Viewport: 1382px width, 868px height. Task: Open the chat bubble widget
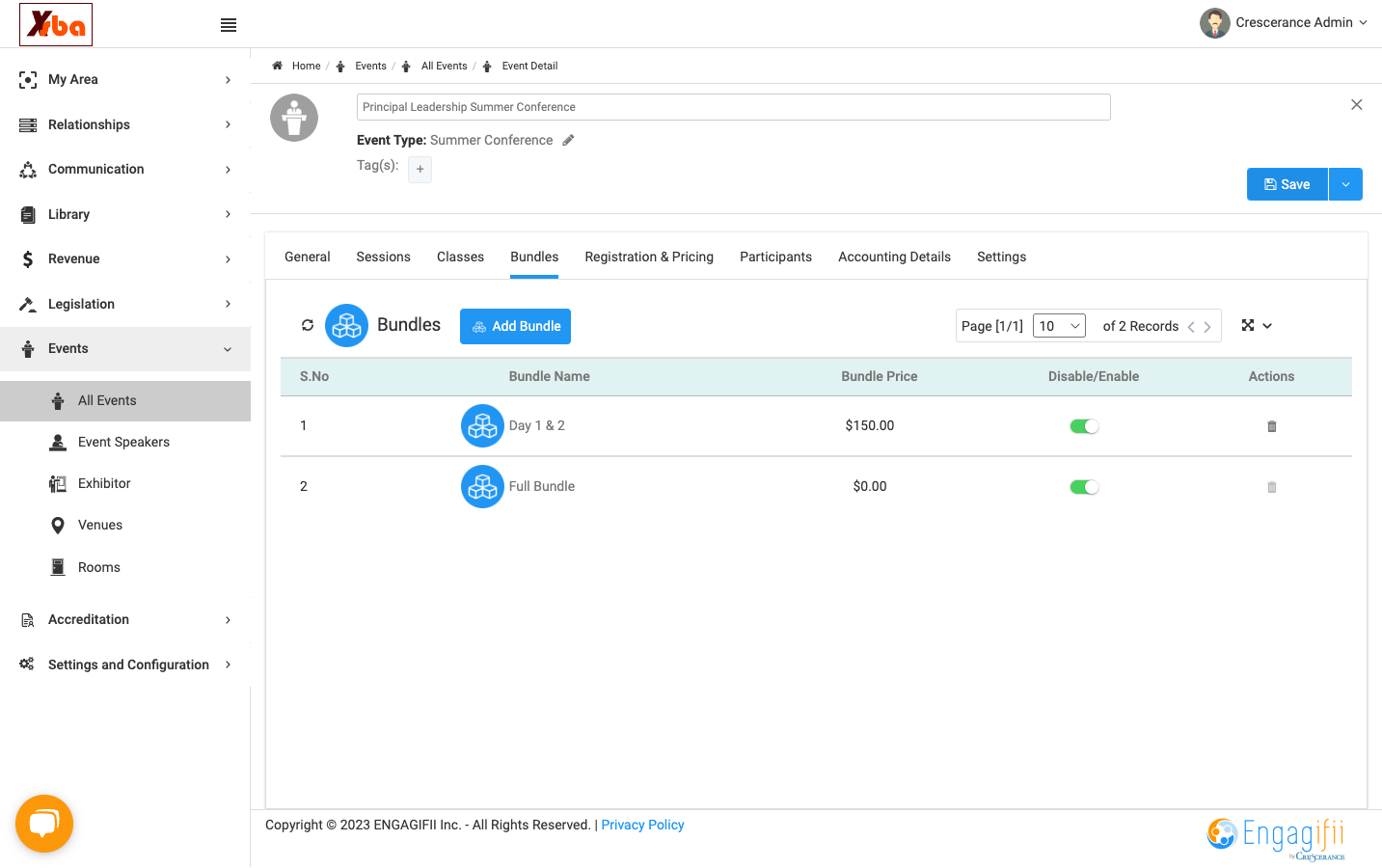click(x=44, y=824)
